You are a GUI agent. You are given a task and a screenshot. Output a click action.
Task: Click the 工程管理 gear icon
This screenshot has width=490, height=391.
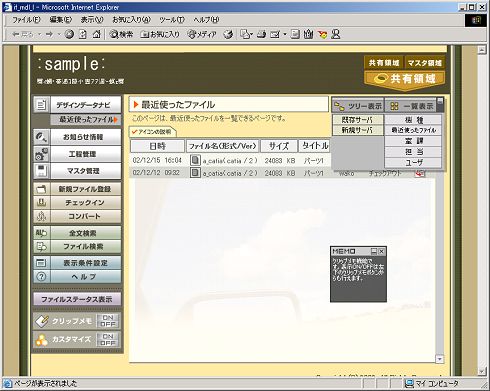41,154
